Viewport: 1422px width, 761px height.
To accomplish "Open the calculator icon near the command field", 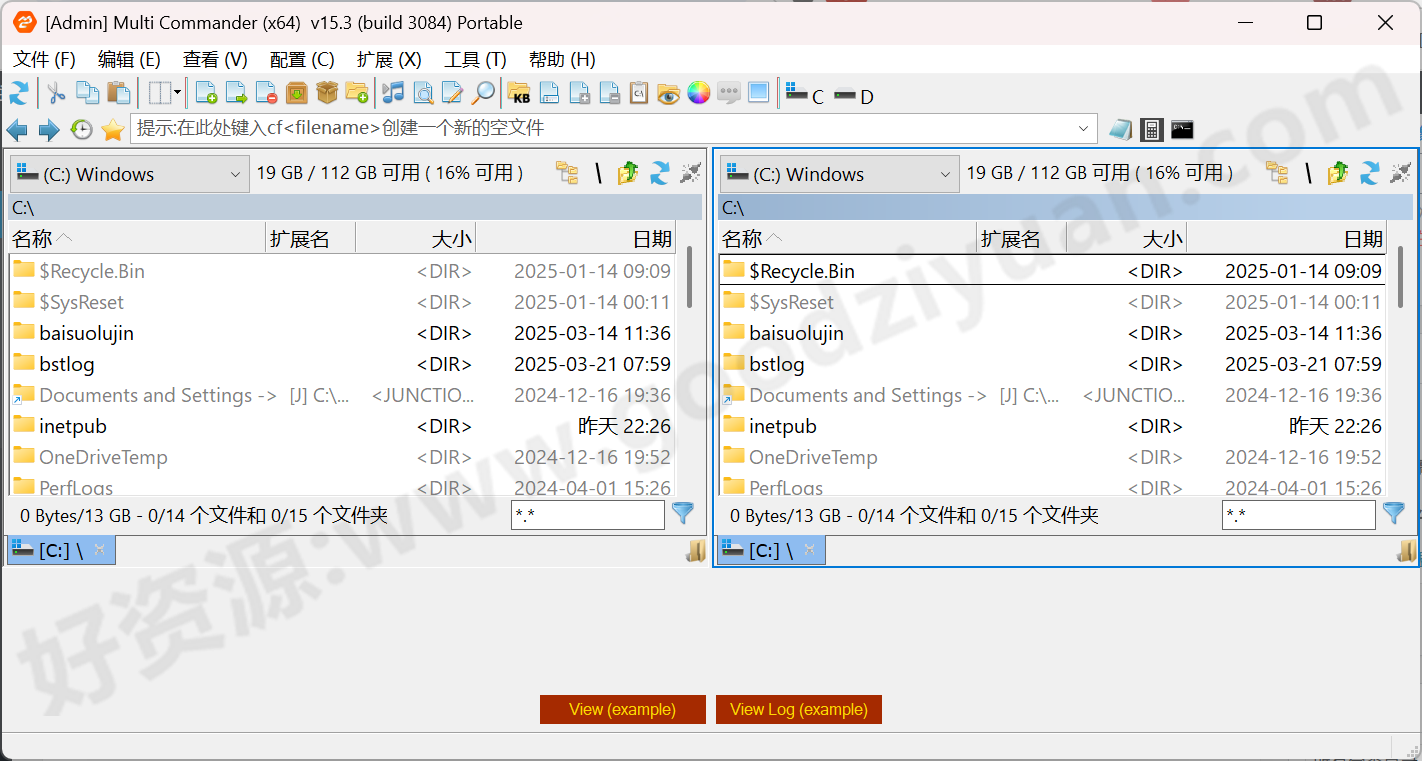I will (x=1151, y=129).
